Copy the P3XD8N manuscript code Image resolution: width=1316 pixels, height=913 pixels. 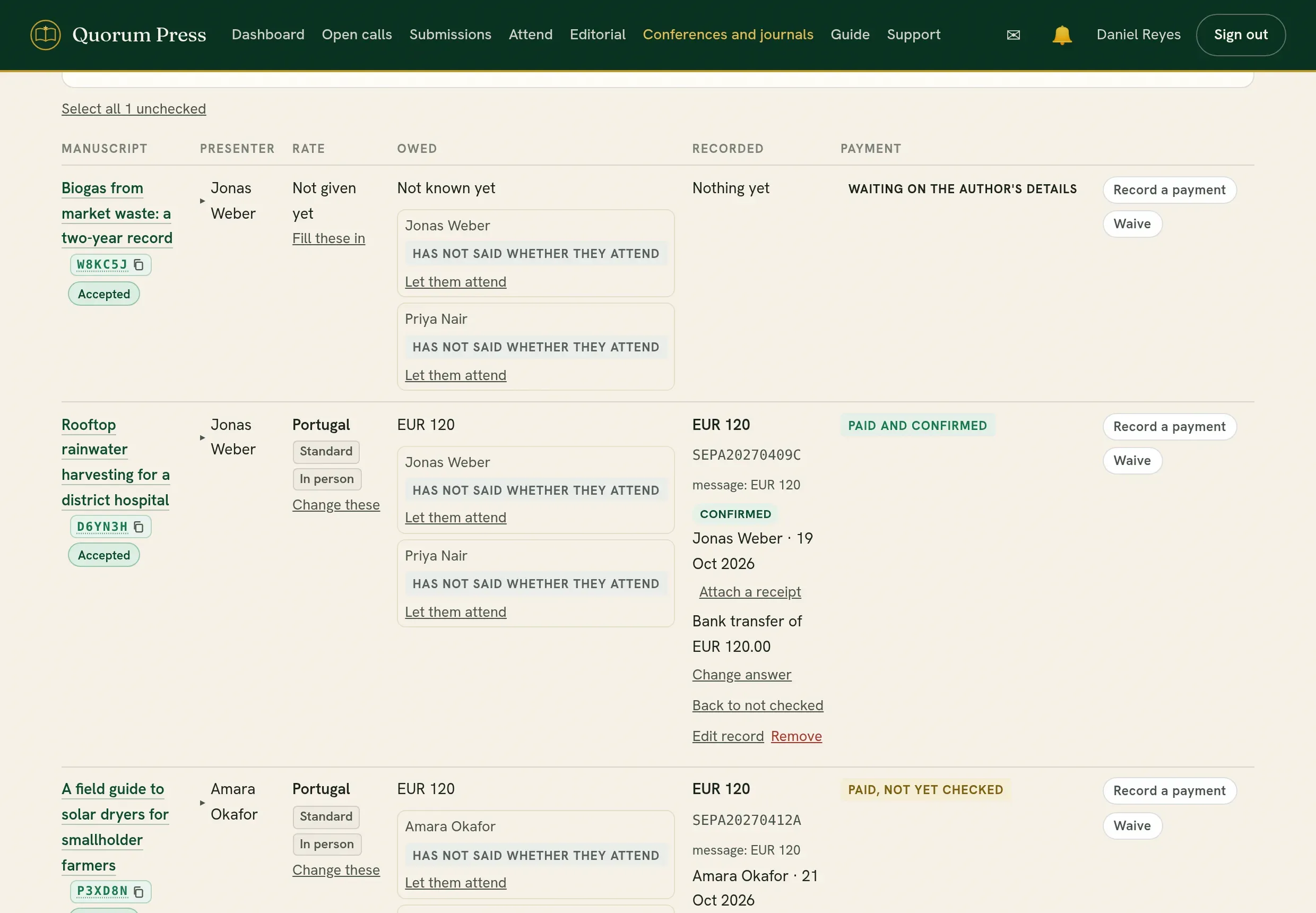pyautogui.click(x=138, y=891)
